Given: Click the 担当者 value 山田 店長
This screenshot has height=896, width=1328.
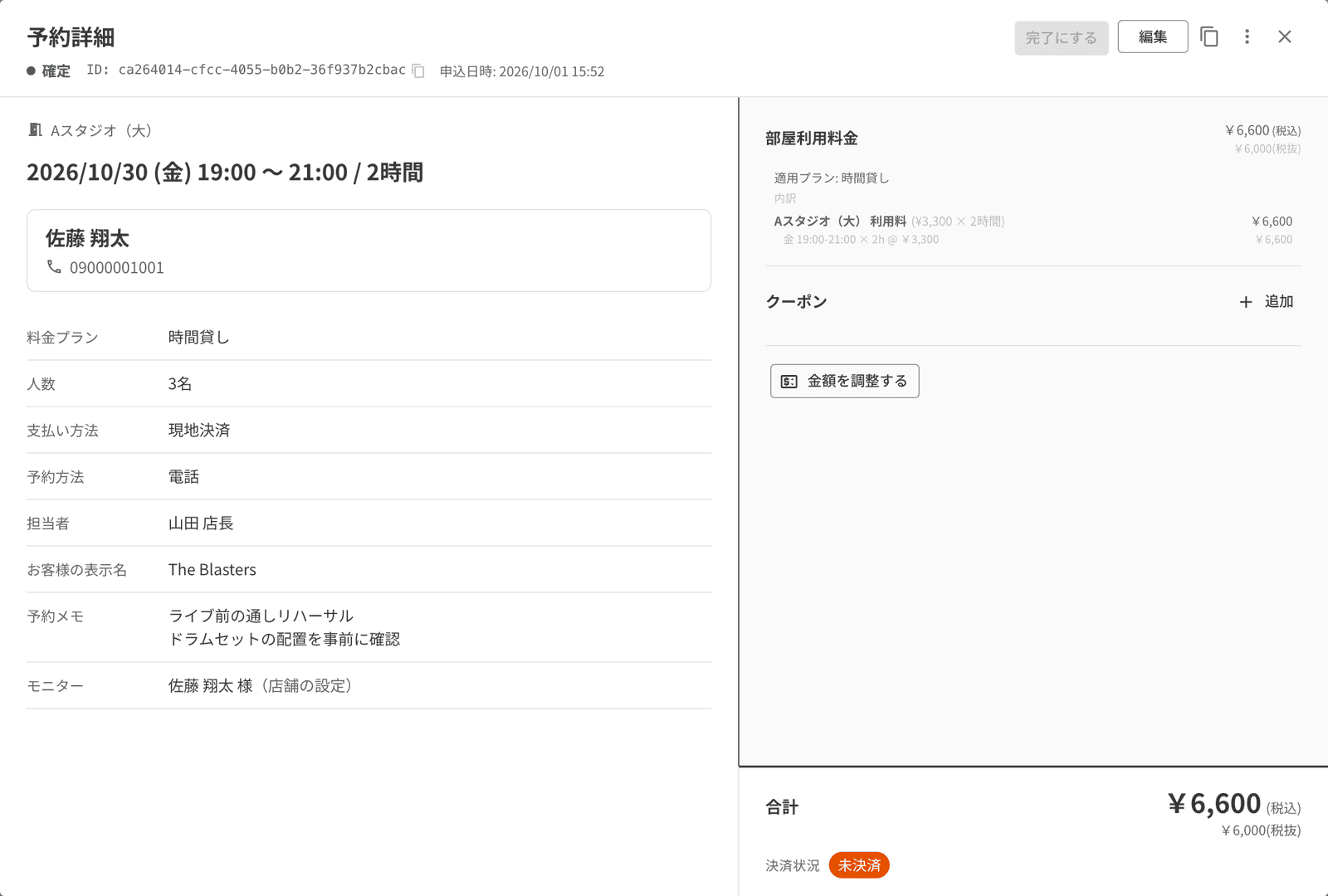Looking at the screenshot, I should tap(201, 523).
